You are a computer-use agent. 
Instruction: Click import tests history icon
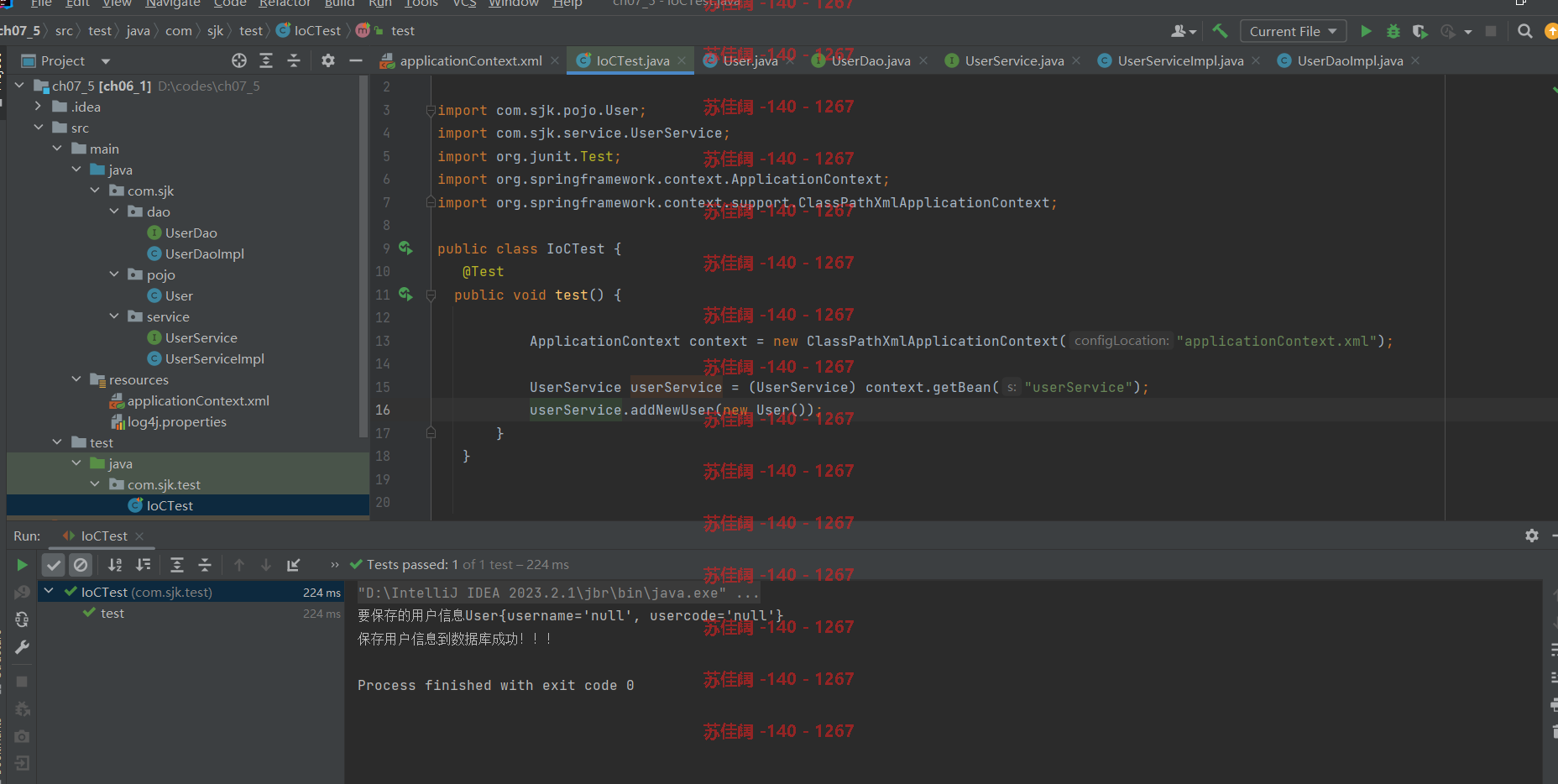293,565
